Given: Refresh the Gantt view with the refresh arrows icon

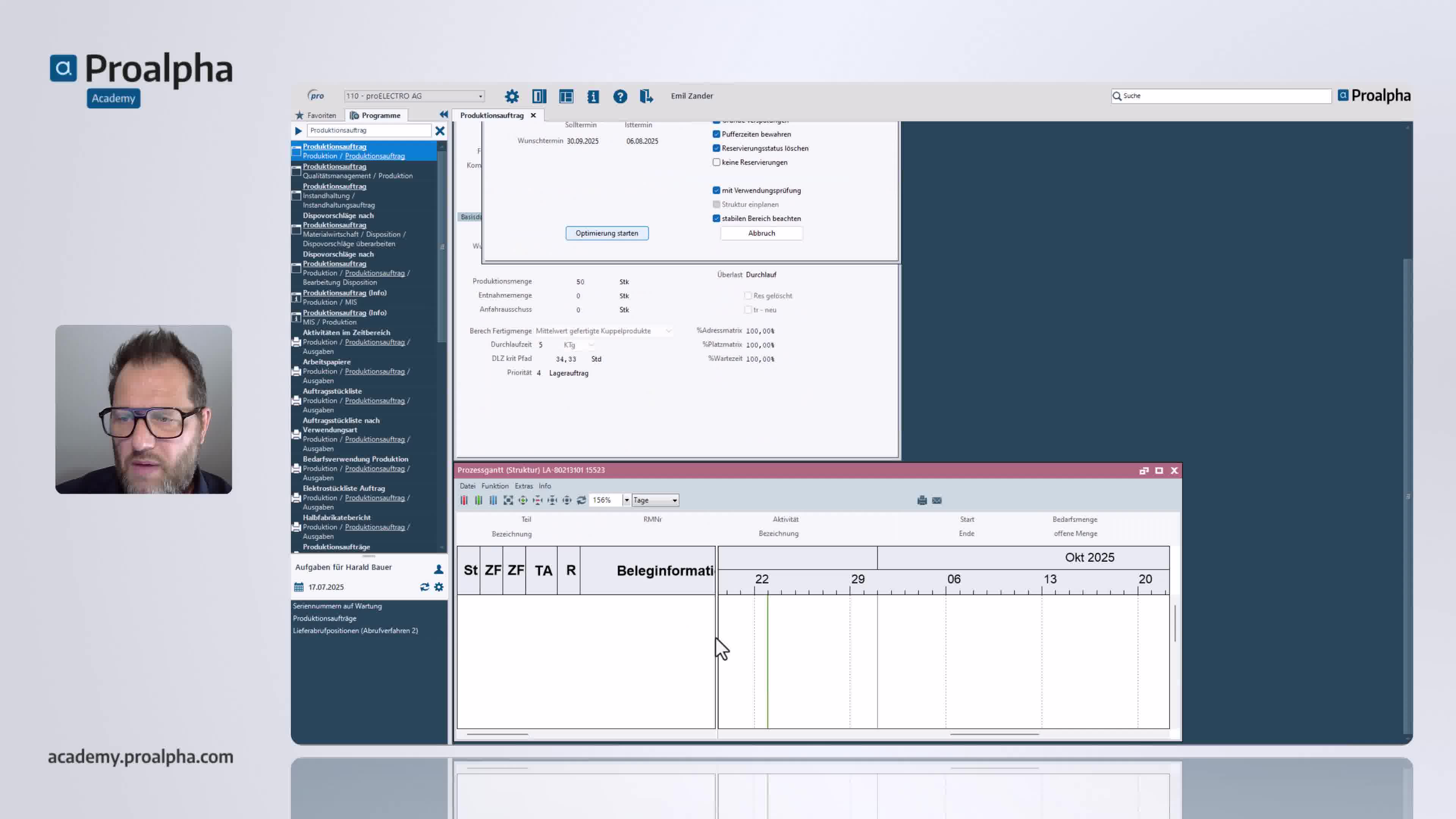Looking at the screenshot, I should [x=582, y=500].
